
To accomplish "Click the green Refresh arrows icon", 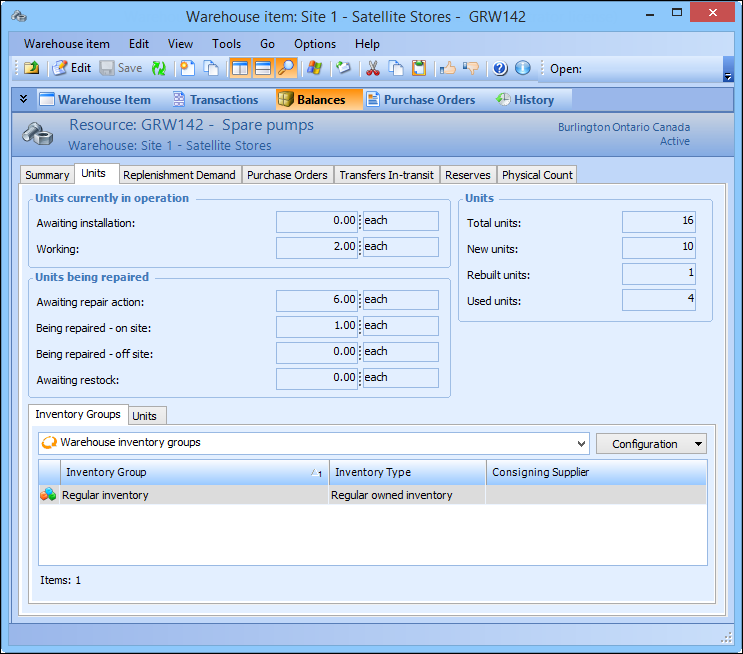I will pos(159,68).
